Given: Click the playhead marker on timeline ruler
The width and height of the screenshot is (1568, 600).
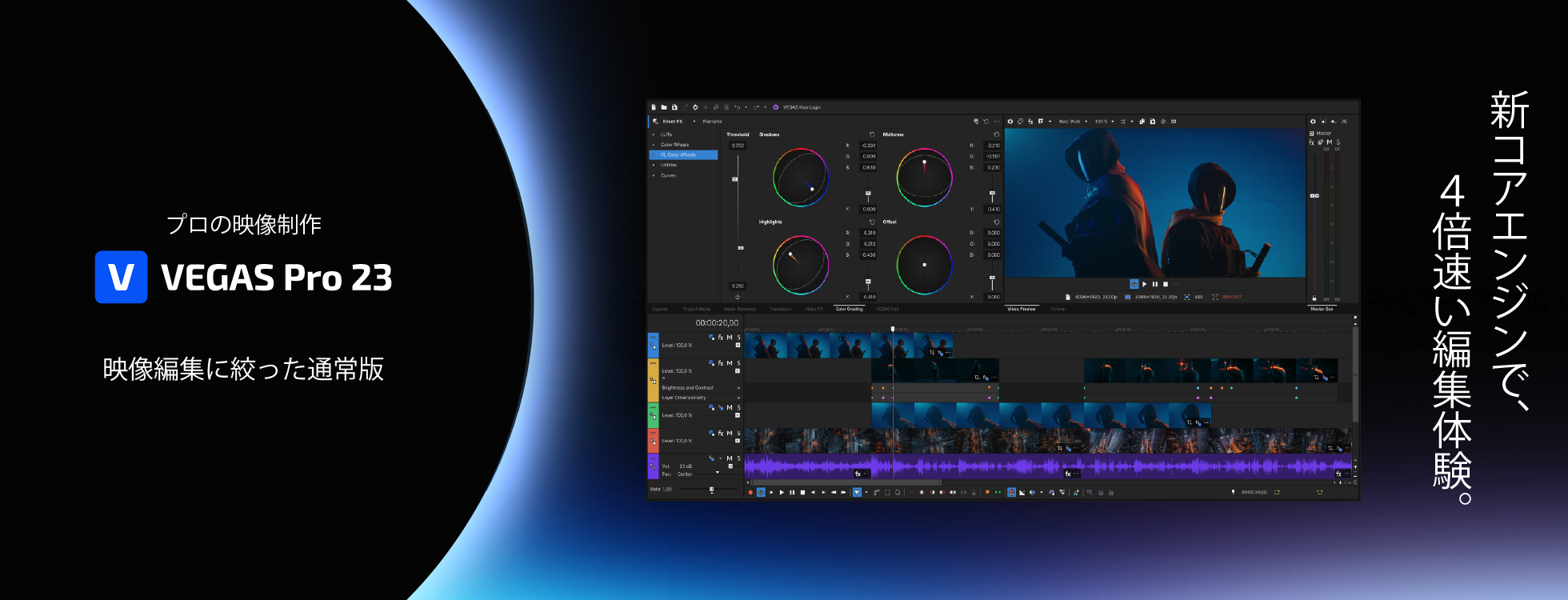Looking at the screenshot, I should click(x=893, y=329).
